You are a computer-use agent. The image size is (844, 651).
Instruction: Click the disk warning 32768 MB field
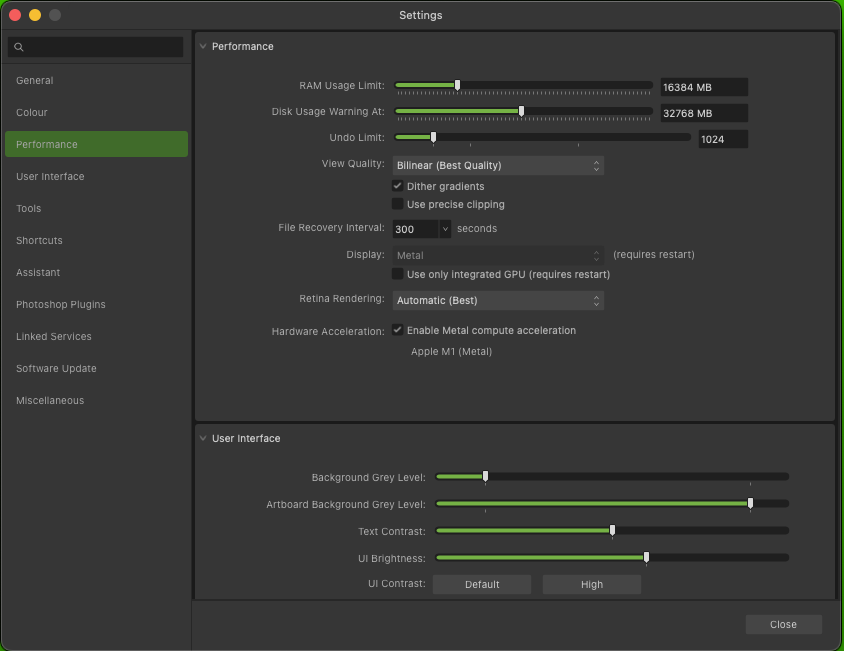[704, 113]
